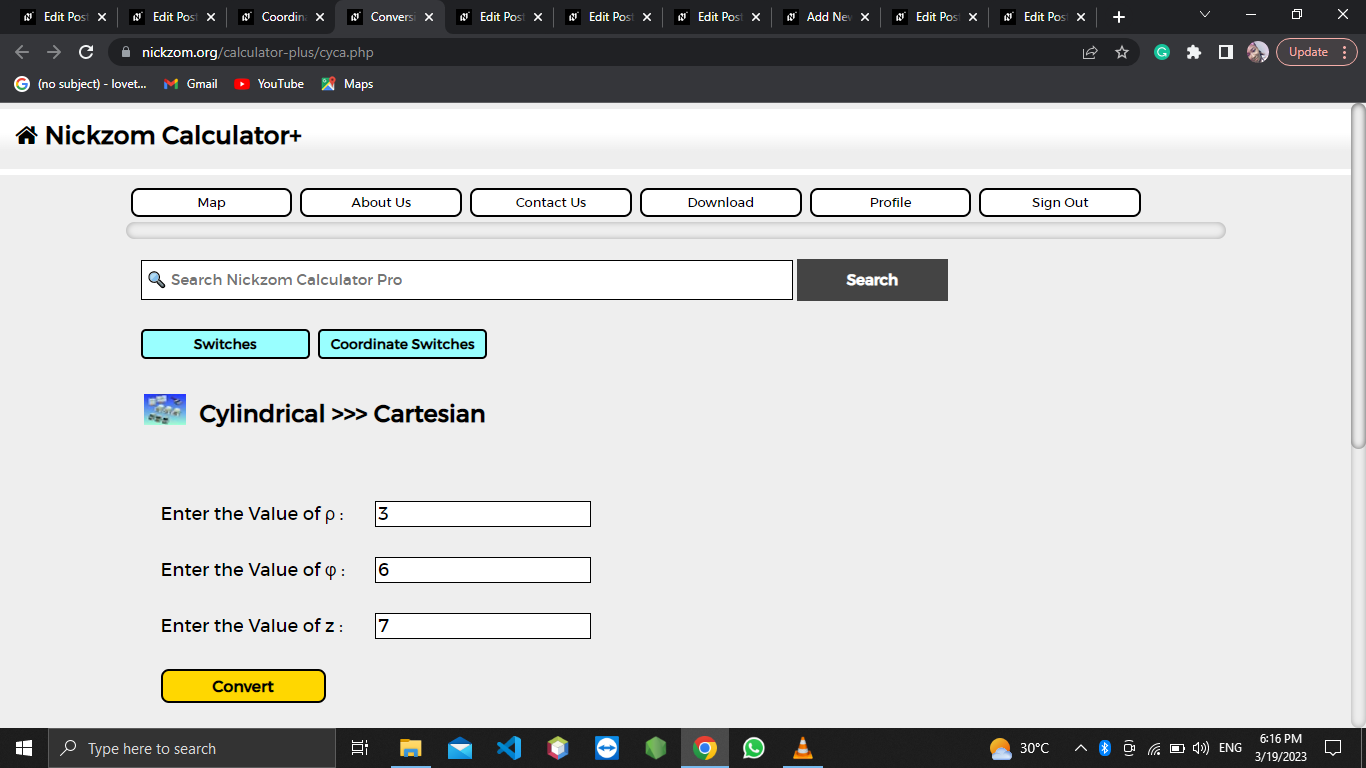Click the browser address bar URL
Viewport: 1366px width, 768px height.
[258, 52]
